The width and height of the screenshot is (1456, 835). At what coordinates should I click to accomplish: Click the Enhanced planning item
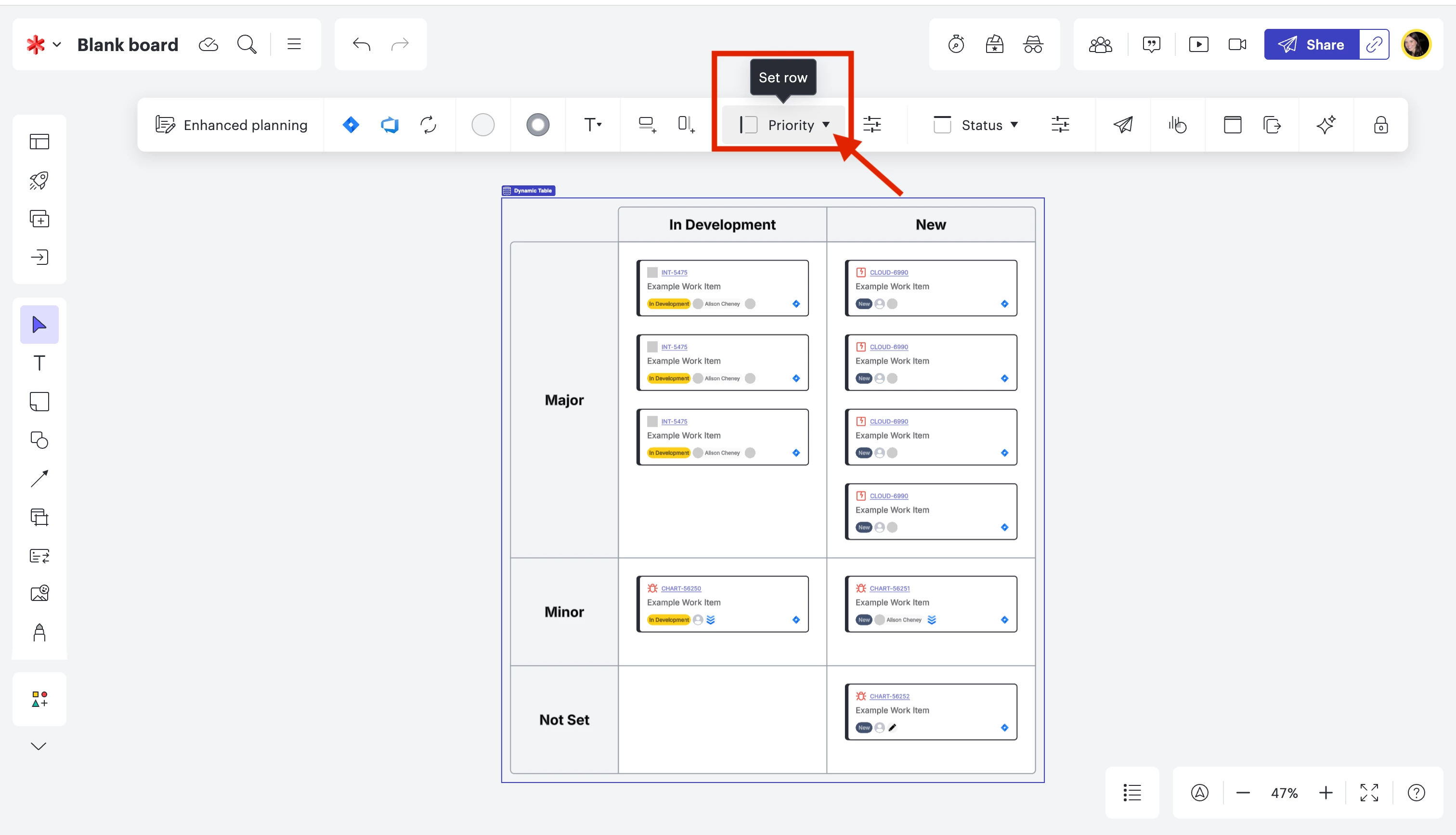232,124
